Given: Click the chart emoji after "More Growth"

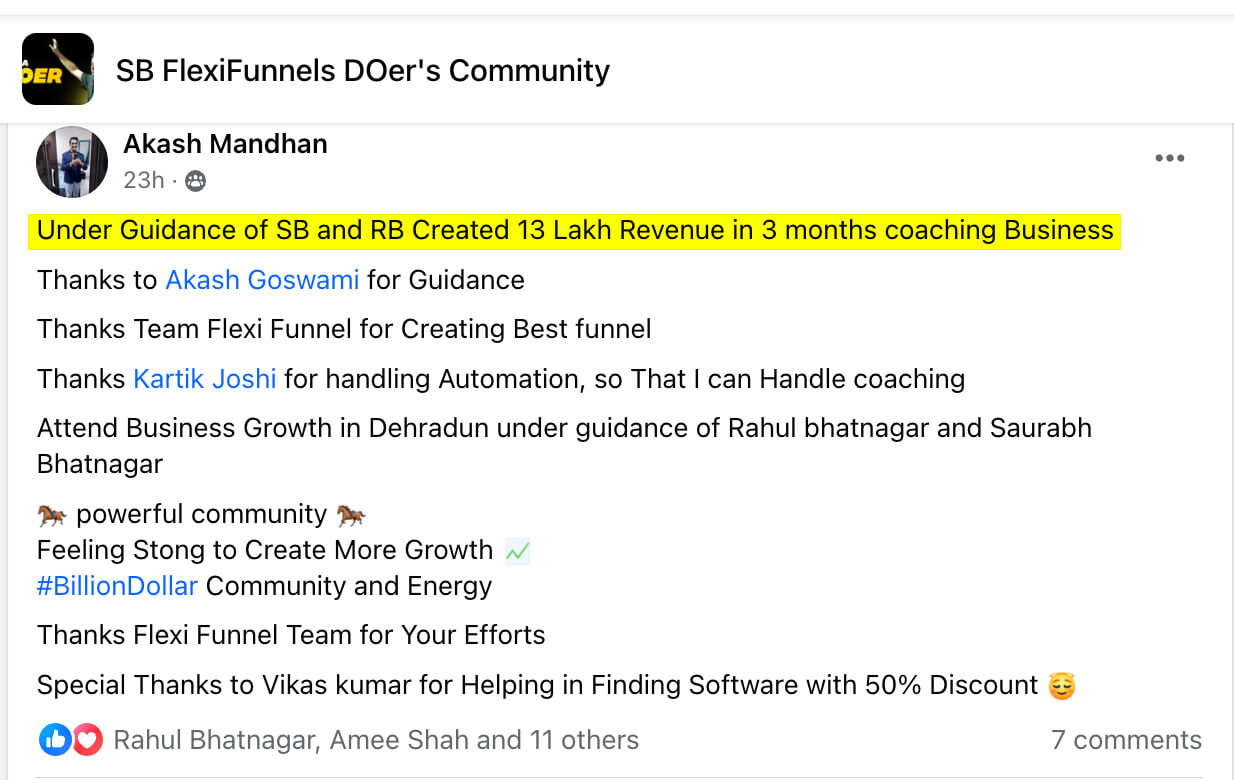Looking at the screenshot, I should point(517,551).
